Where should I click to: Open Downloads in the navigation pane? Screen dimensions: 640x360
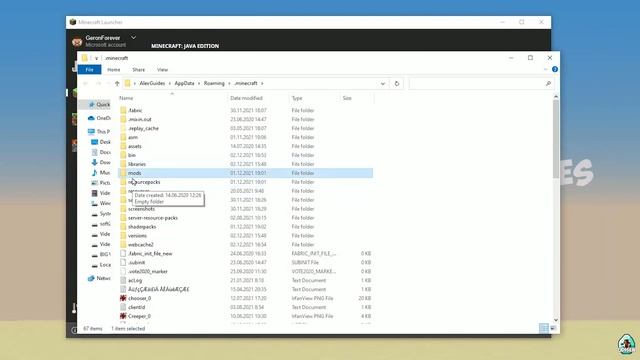click(x=100, y=162)
